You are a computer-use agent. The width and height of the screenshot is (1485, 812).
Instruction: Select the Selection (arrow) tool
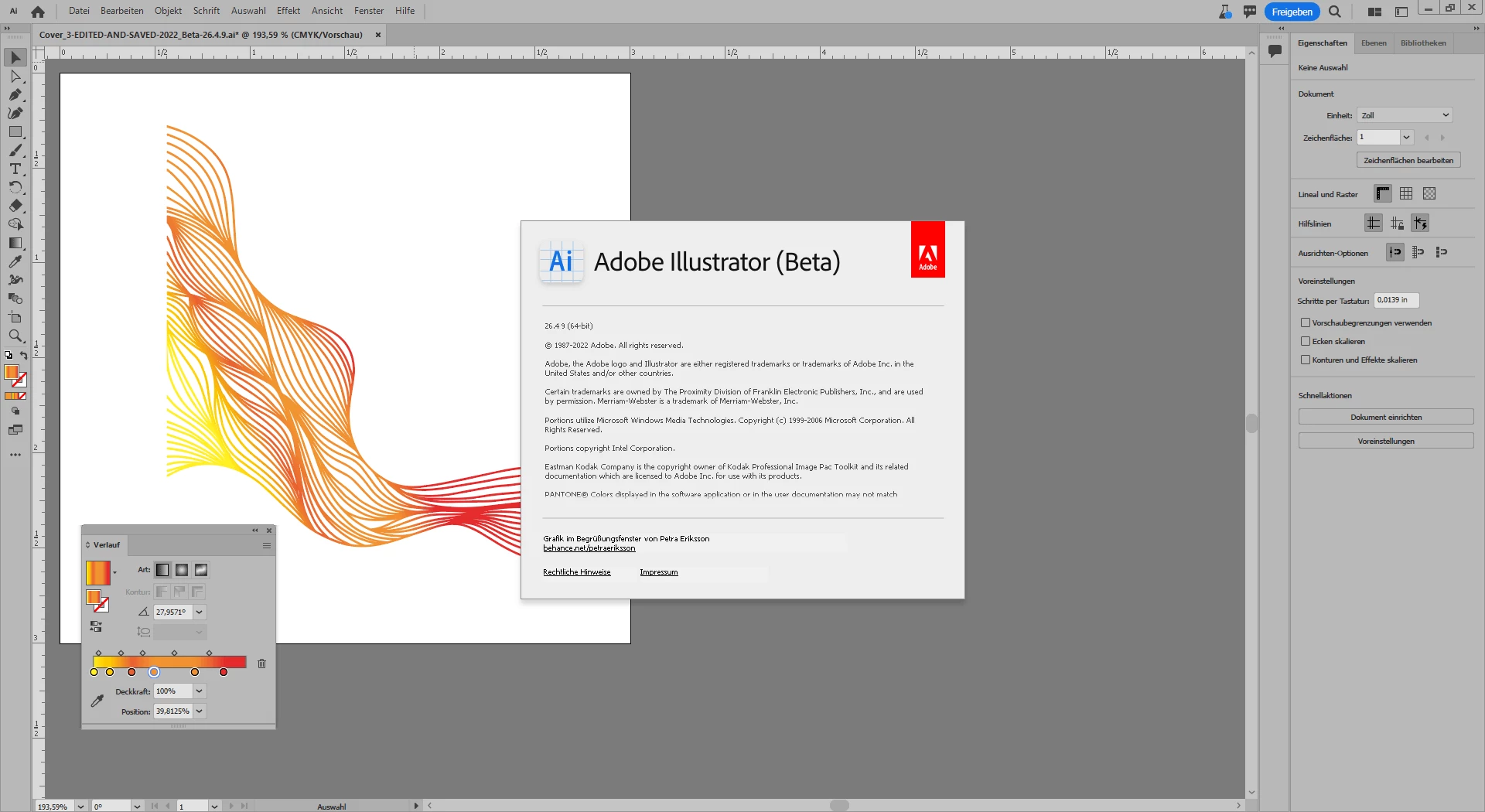pos(15,58)
